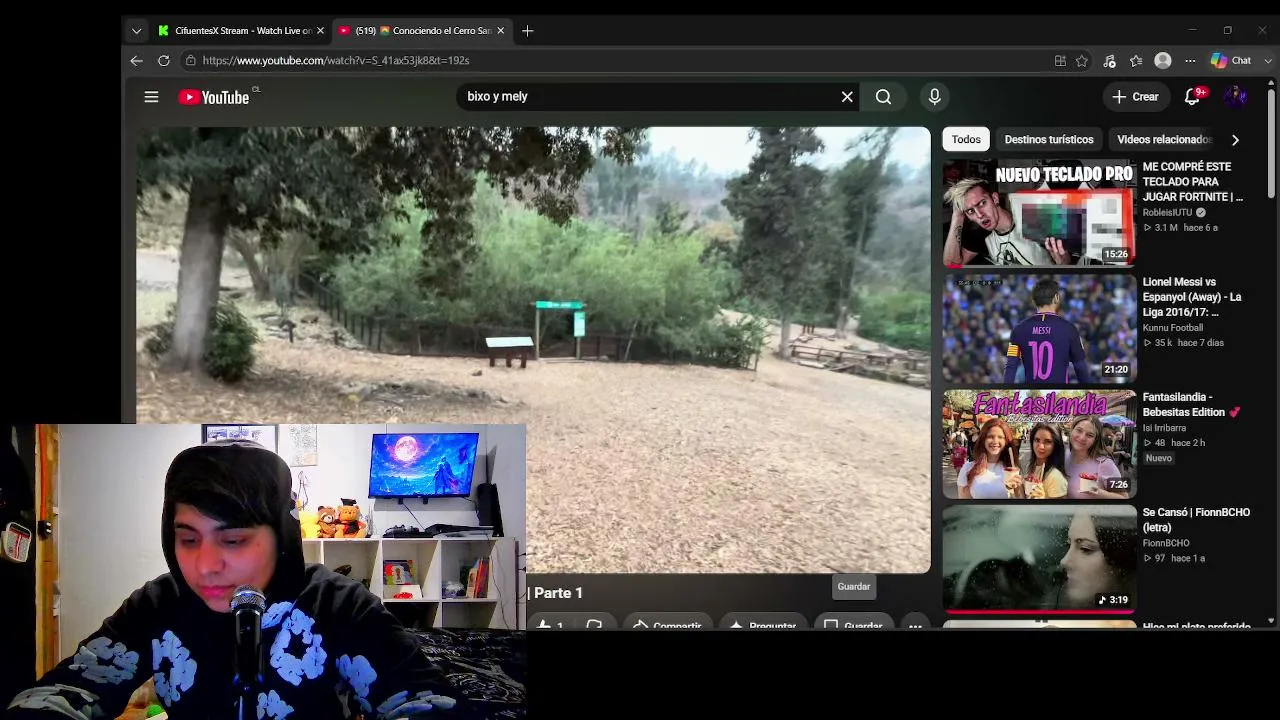This screenshot has width=1280, height=720.
Task: Clear the search box with X
Action: [847, 97]
